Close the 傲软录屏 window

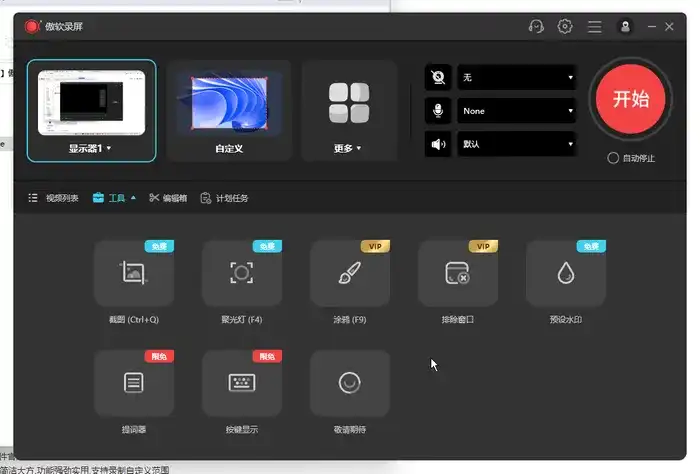tap(669, 27)
